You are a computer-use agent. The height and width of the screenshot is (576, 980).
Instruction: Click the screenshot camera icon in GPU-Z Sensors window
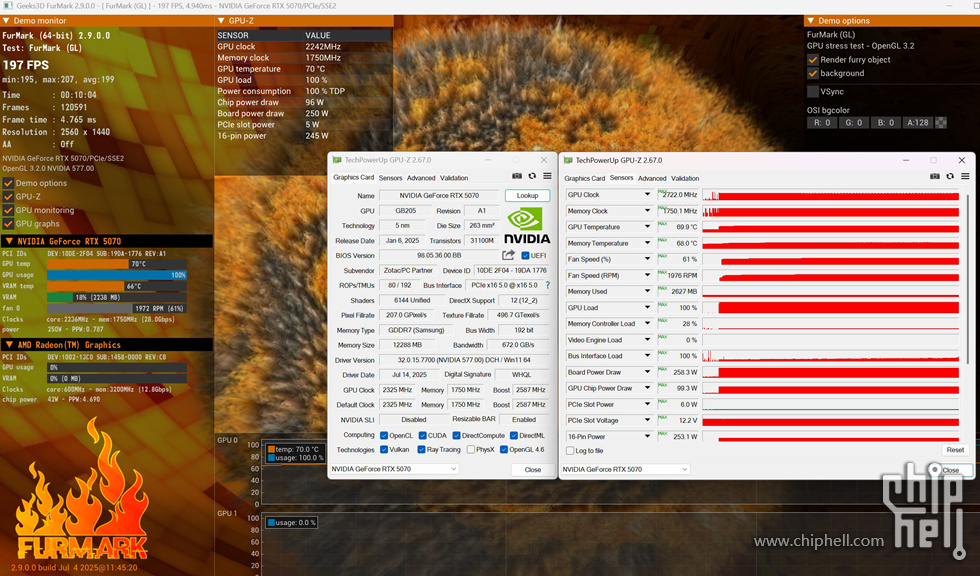pyautogui.click(x=934, y=176)
